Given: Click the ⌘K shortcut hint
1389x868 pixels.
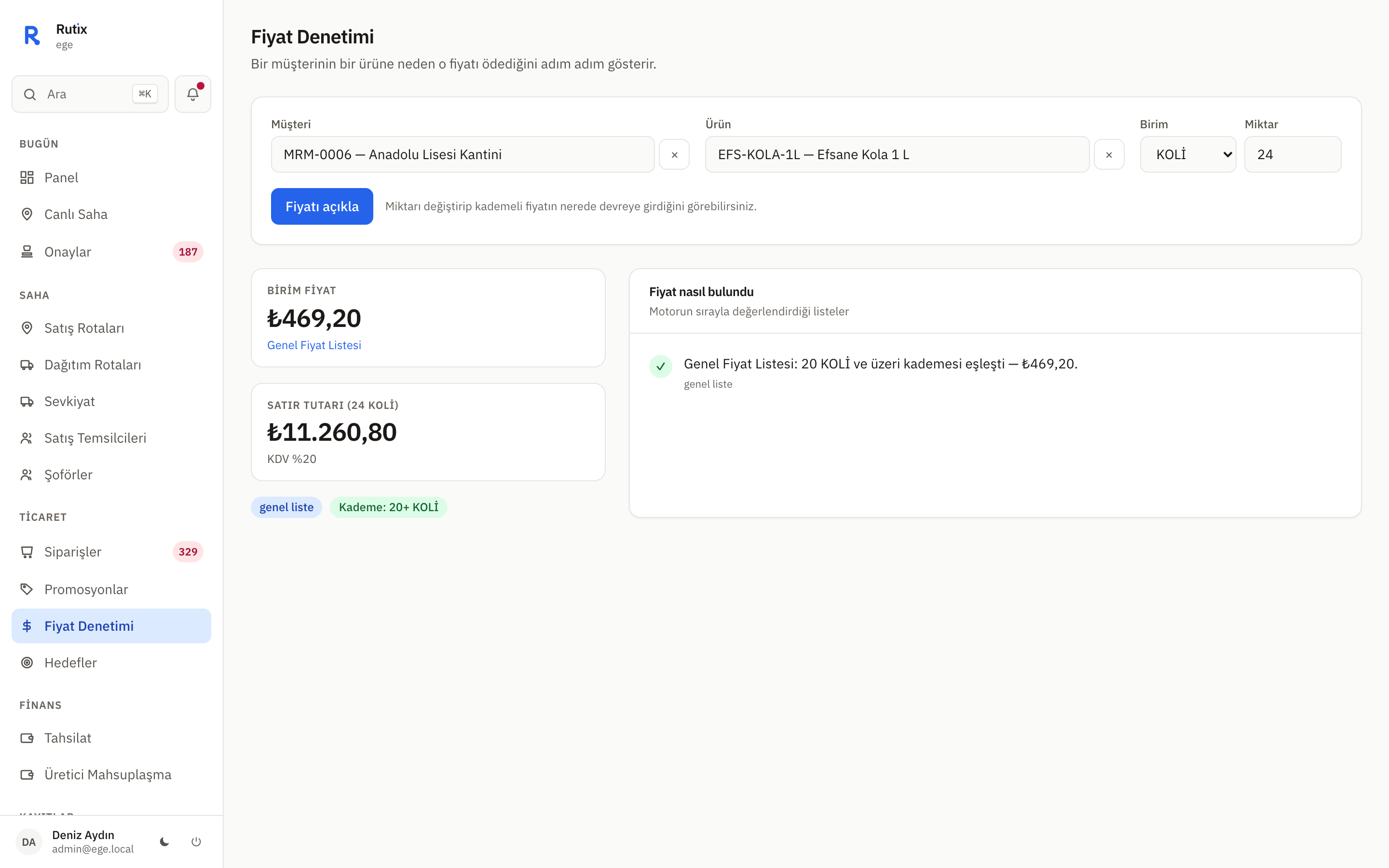Looking at the screenshot, I should coord(145,94).
